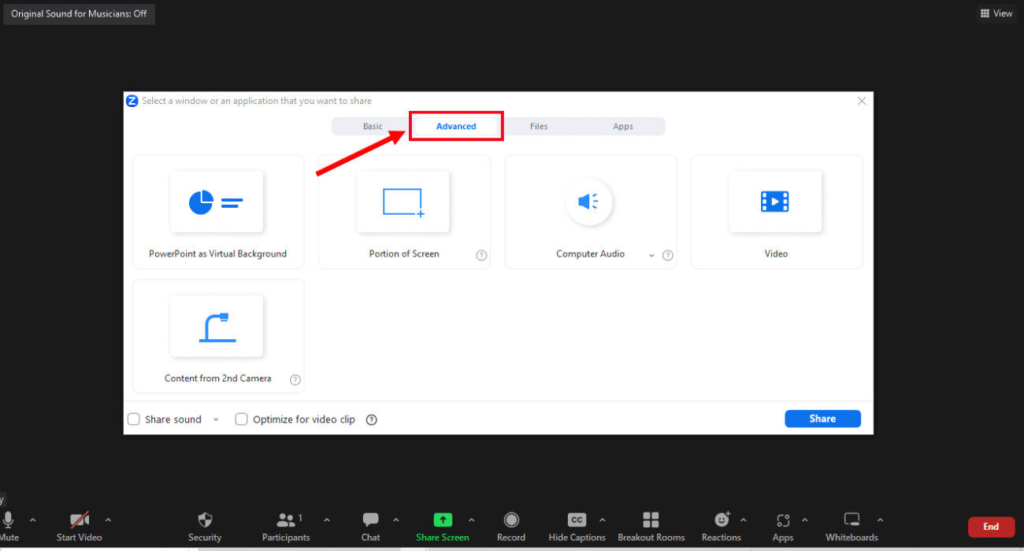Select the Computer Audio sharing option
The image size is (1024, 551).
coord(590,212)
